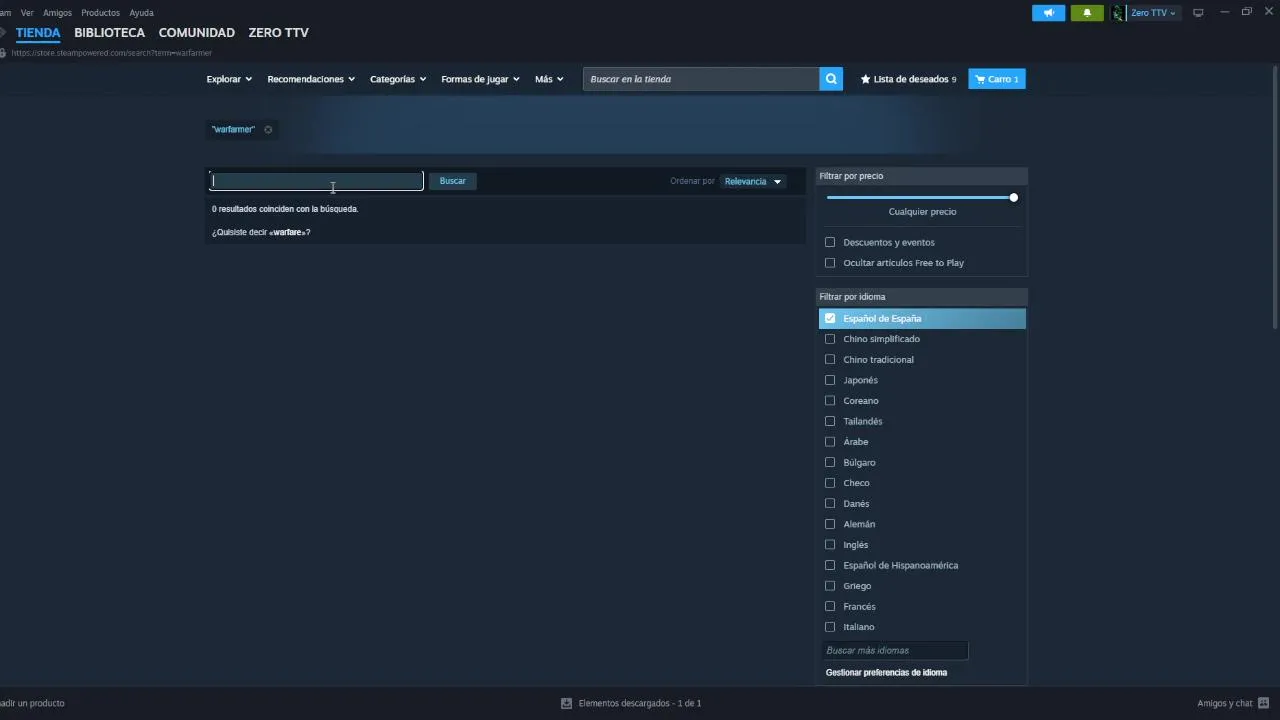Open Big Picture mode monitor icon
Viewport: 1280px width, 720px height.
(1198, 13)
